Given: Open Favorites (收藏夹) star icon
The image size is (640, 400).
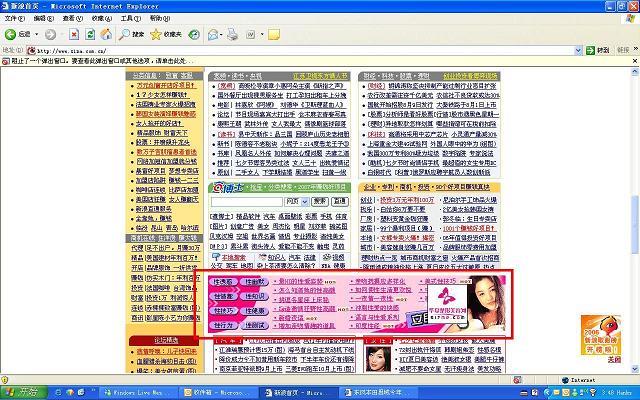Looking at the screenshot, I should pyautogui.click(x=156, y=34).
